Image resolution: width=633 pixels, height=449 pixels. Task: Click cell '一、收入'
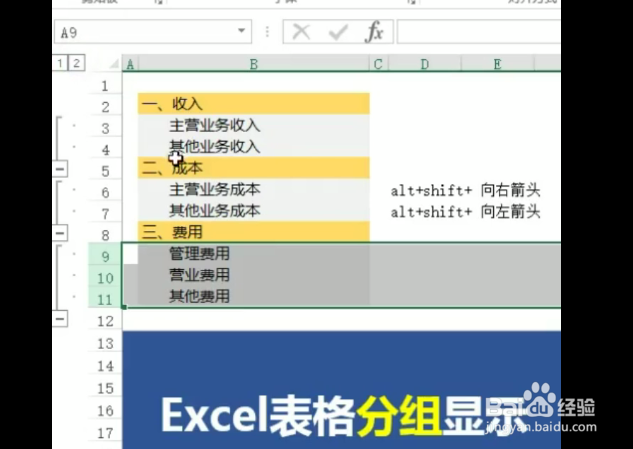point(254,104)
